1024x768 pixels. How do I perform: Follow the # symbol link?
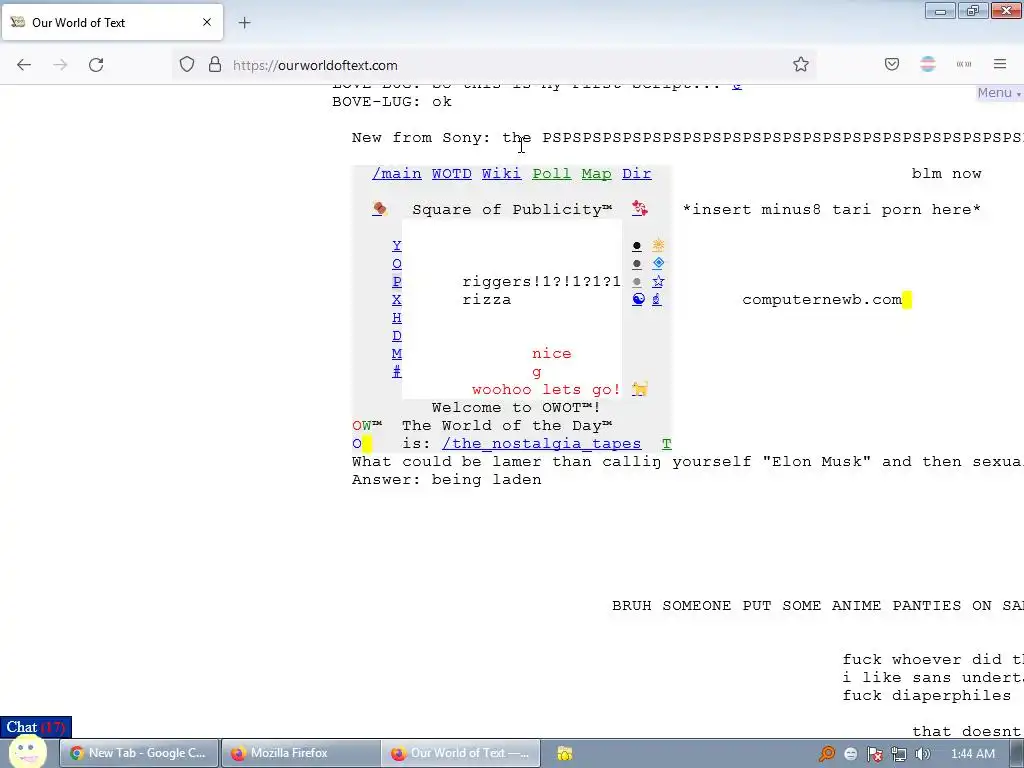click(x=396, y=372)
